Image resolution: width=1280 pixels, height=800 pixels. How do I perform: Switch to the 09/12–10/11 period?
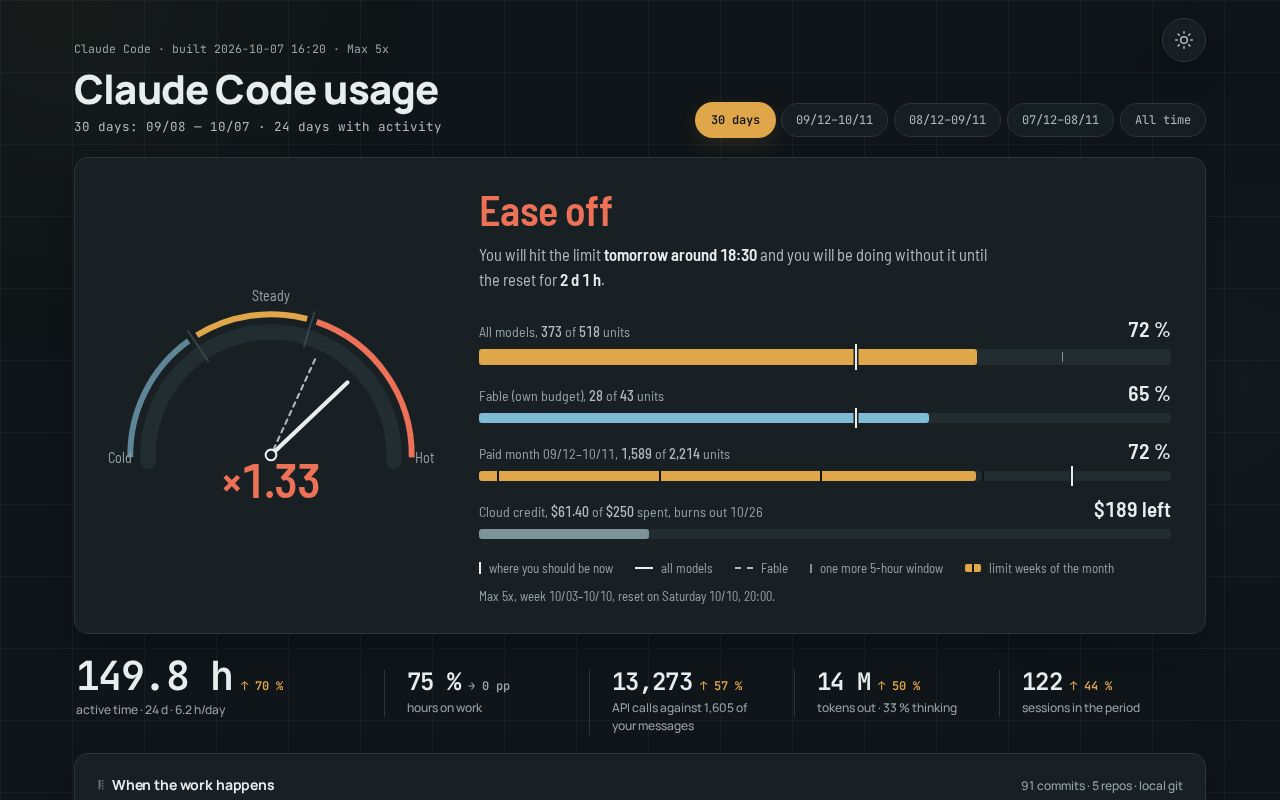coord(834,120)
